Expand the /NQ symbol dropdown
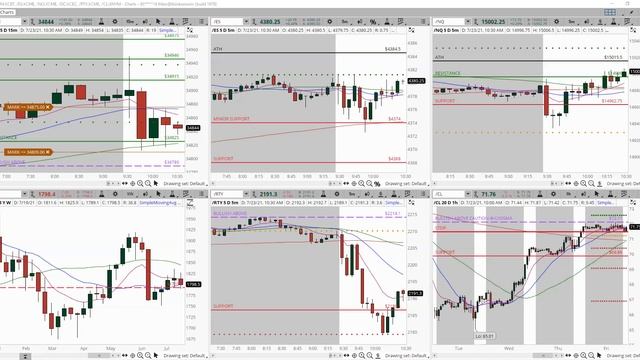Viewport: 640px width, 360px height. tap(468, 22)
